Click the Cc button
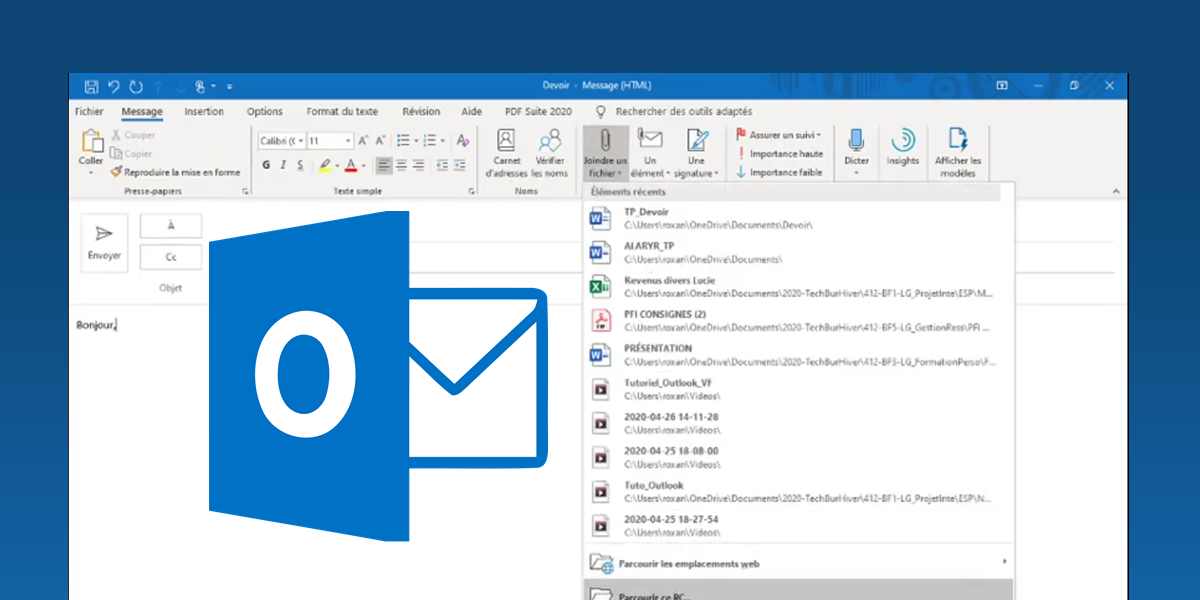 point(171,258)
